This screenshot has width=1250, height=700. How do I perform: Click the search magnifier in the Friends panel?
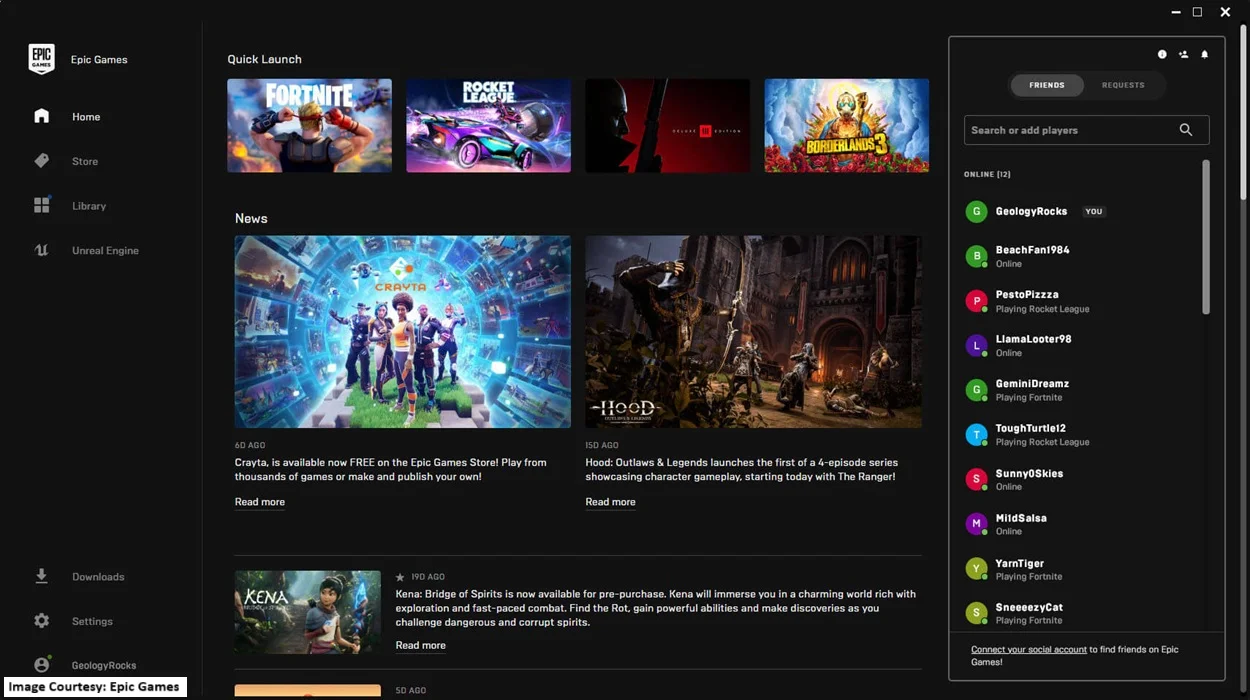(1186, 129)
